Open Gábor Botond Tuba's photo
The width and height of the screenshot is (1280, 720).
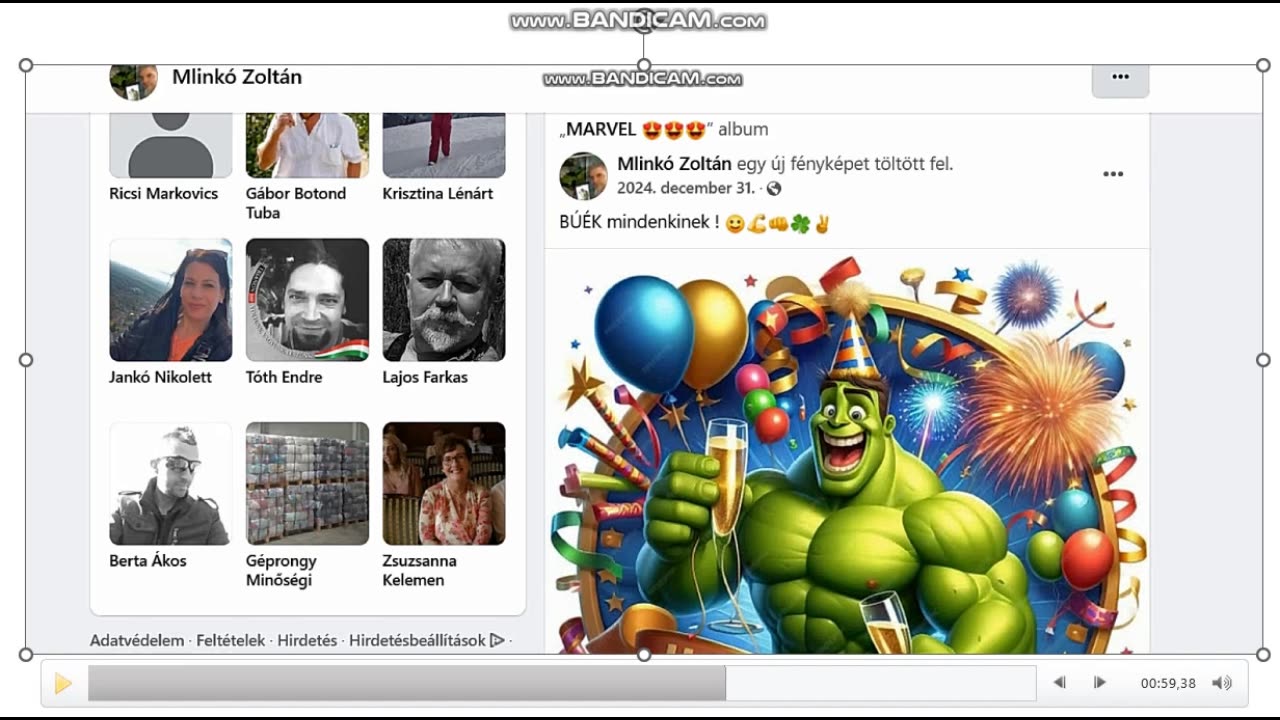(x=307, y=146)
